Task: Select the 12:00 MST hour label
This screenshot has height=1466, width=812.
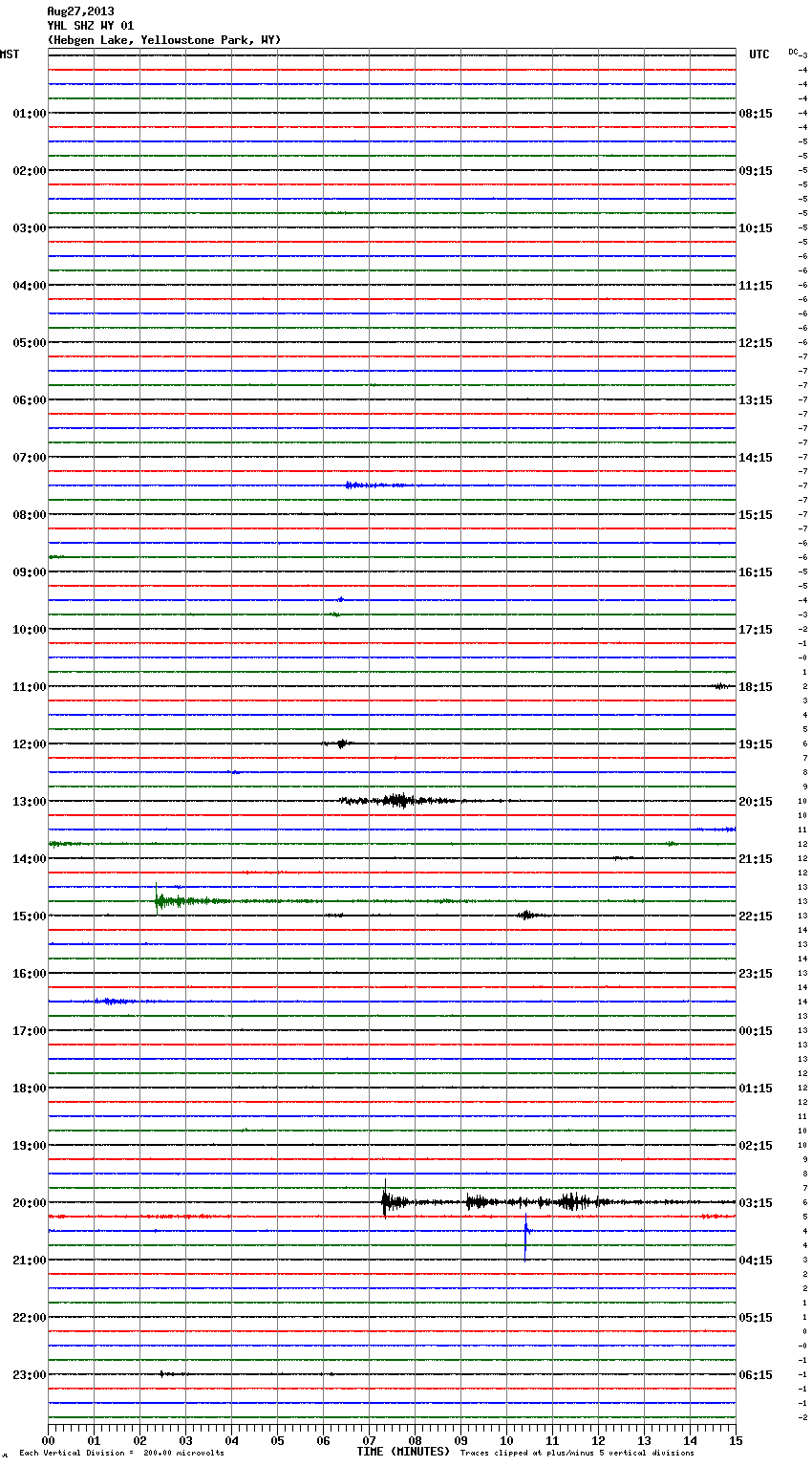Action: click(29, 744)
